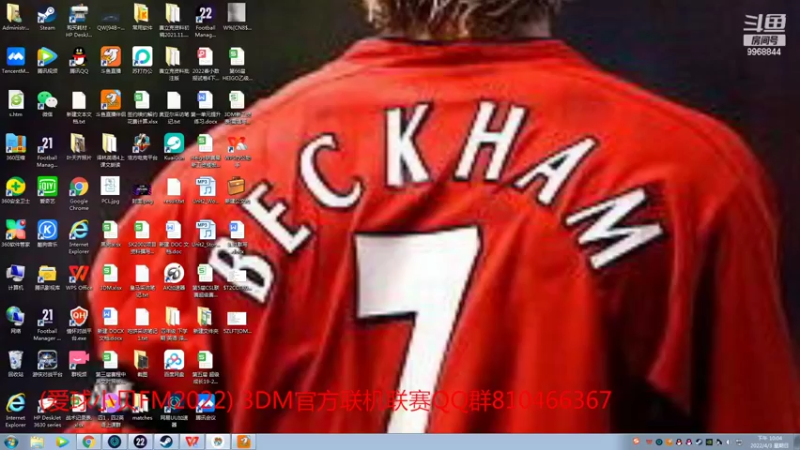Open the Baidu Netdisk cloud icon
This screenshot has height=450, width=800.
coord(173,363)
